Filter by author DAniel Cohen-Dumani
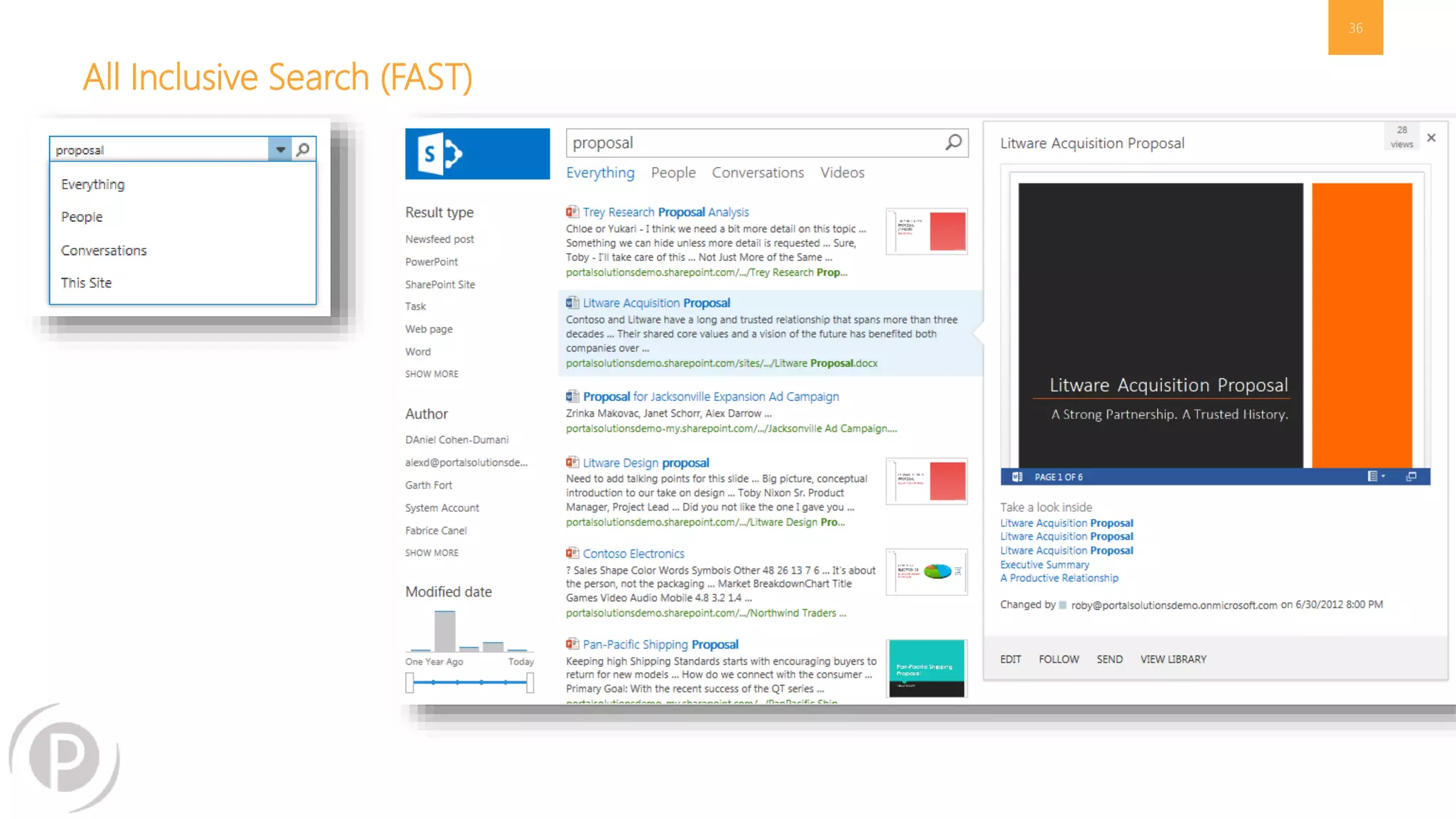Image resolution: width=1456 pixels, height=819 pixels. [x=457, y=440]
